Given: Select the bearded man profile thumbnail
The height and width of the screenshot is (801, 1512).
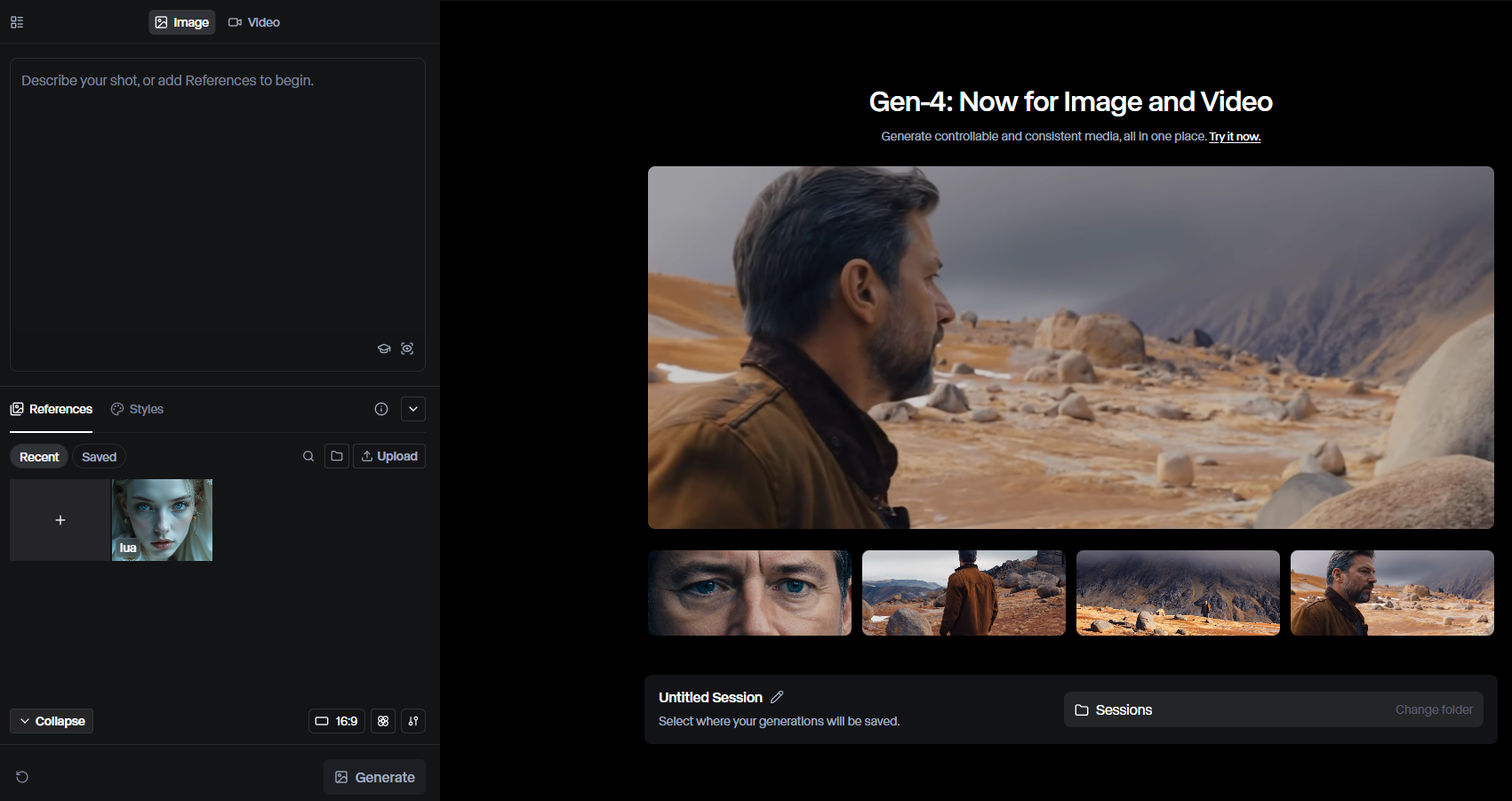Looking at the screenshot, I should (1392, 593).
